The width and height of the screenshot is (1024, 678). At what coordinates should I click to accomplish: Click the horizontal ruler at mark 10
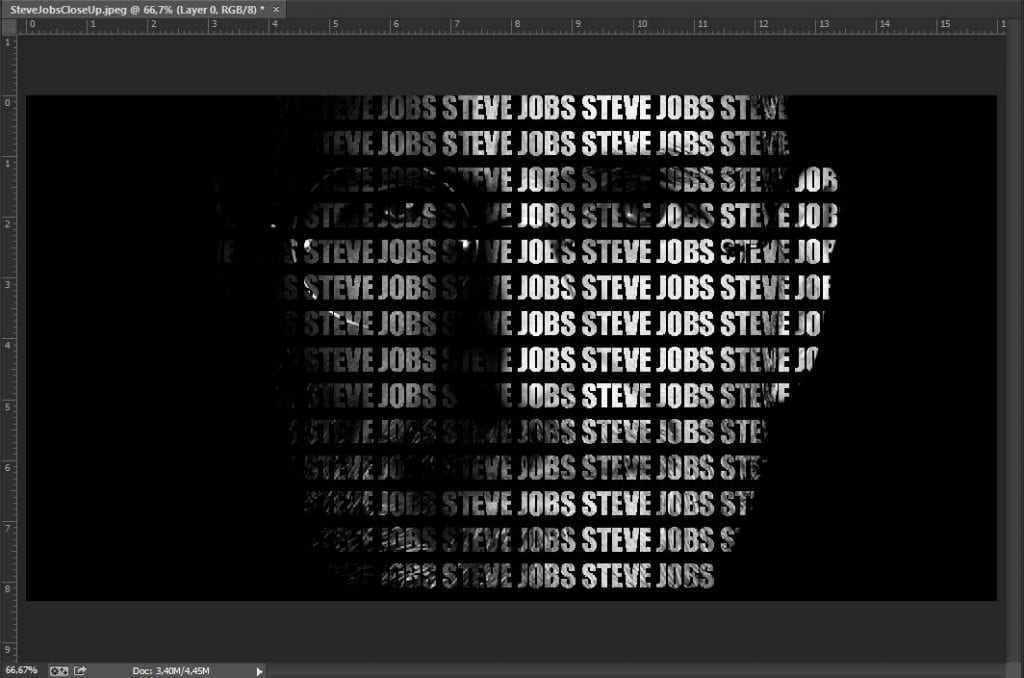click(x=638, y=26)
